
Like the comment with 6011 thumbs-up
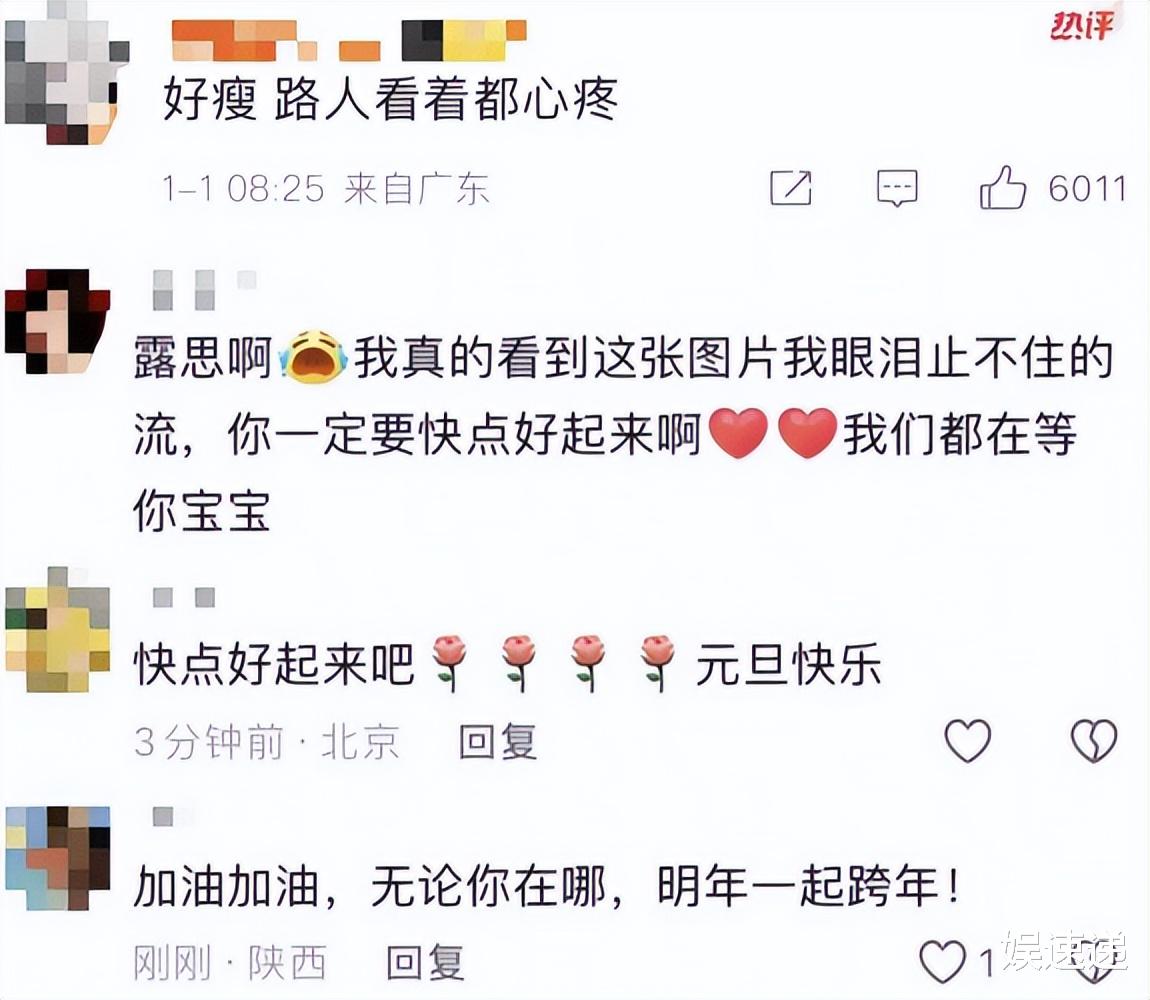(1002, 188)
